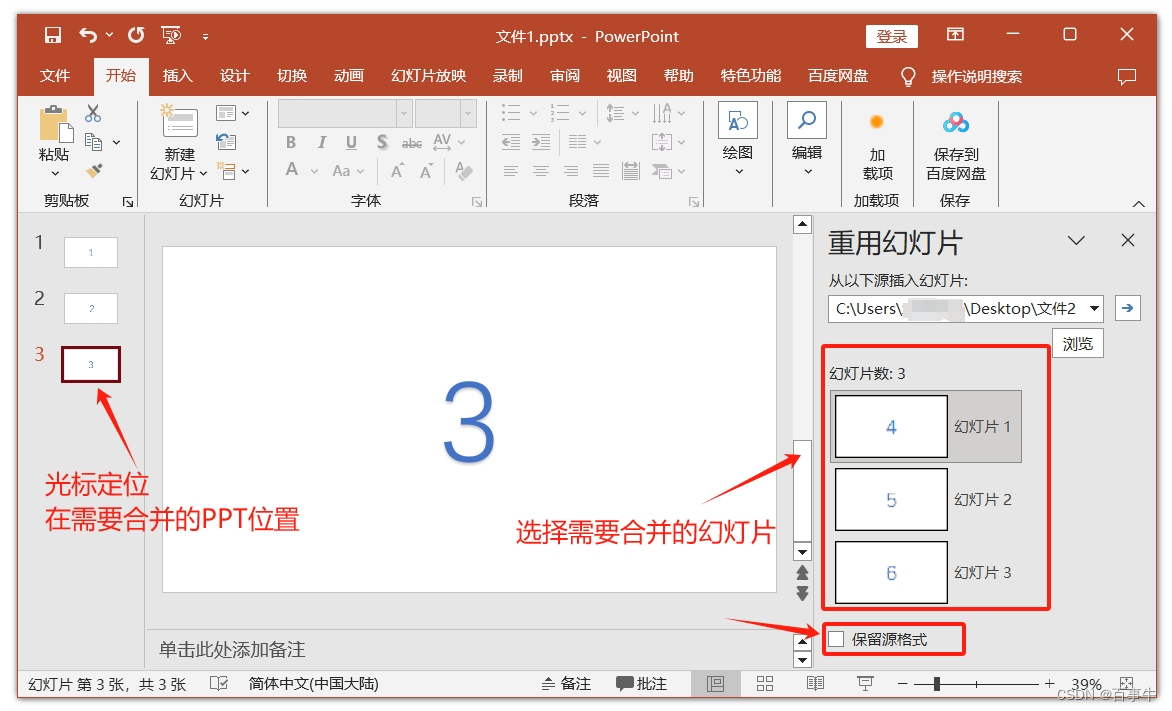Open the 文件 menu
This screenshot has width=1172, height=711.
tap(55, 76)
